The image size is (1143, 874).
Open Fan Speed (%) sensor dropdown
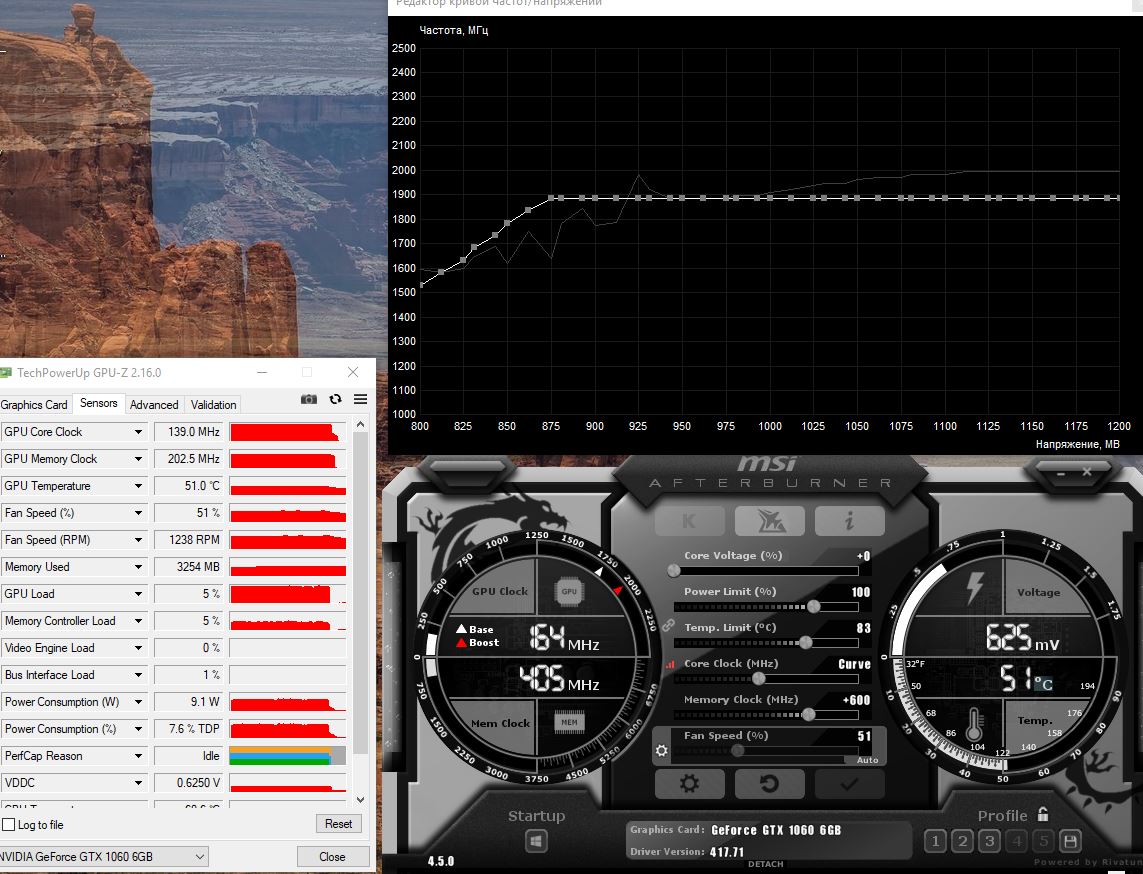(x=138, y=512)
